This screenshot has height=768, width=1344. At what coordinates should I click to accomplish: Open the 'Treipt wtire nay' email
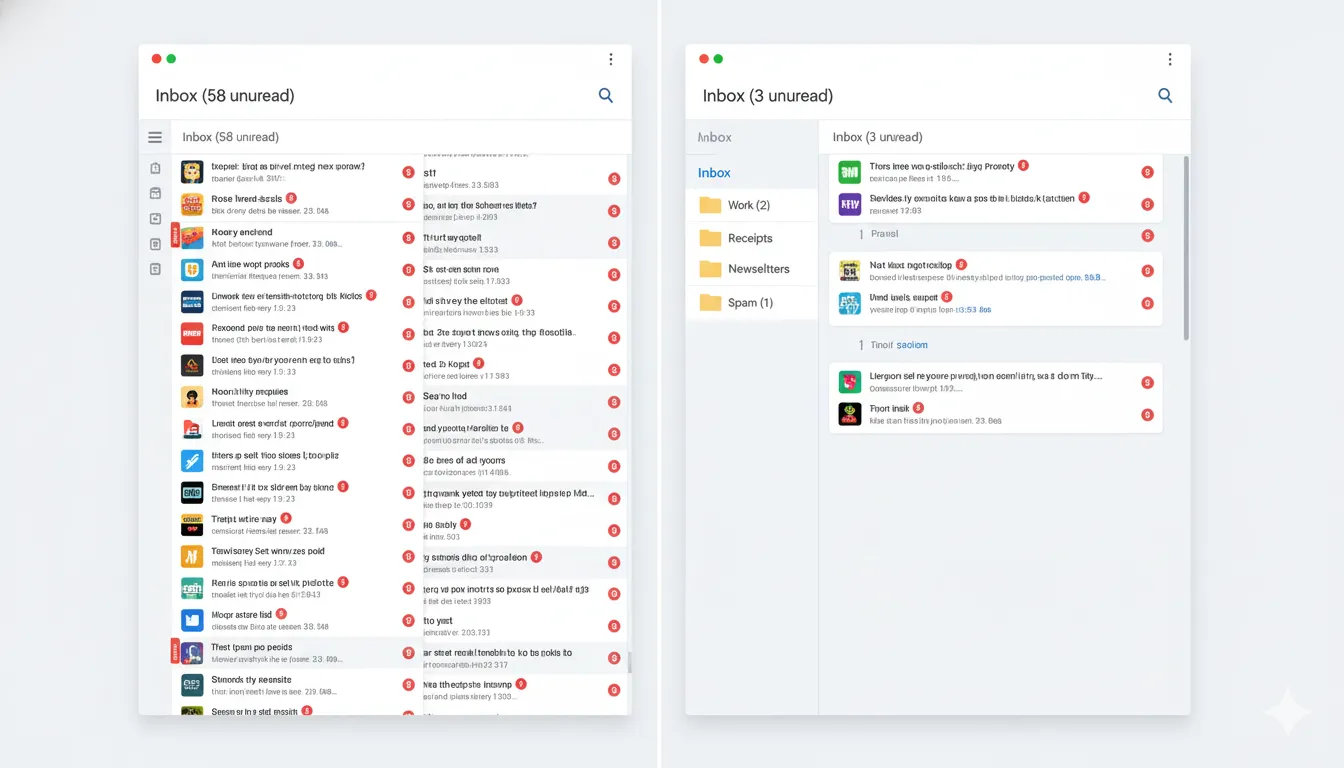(299, 524)
